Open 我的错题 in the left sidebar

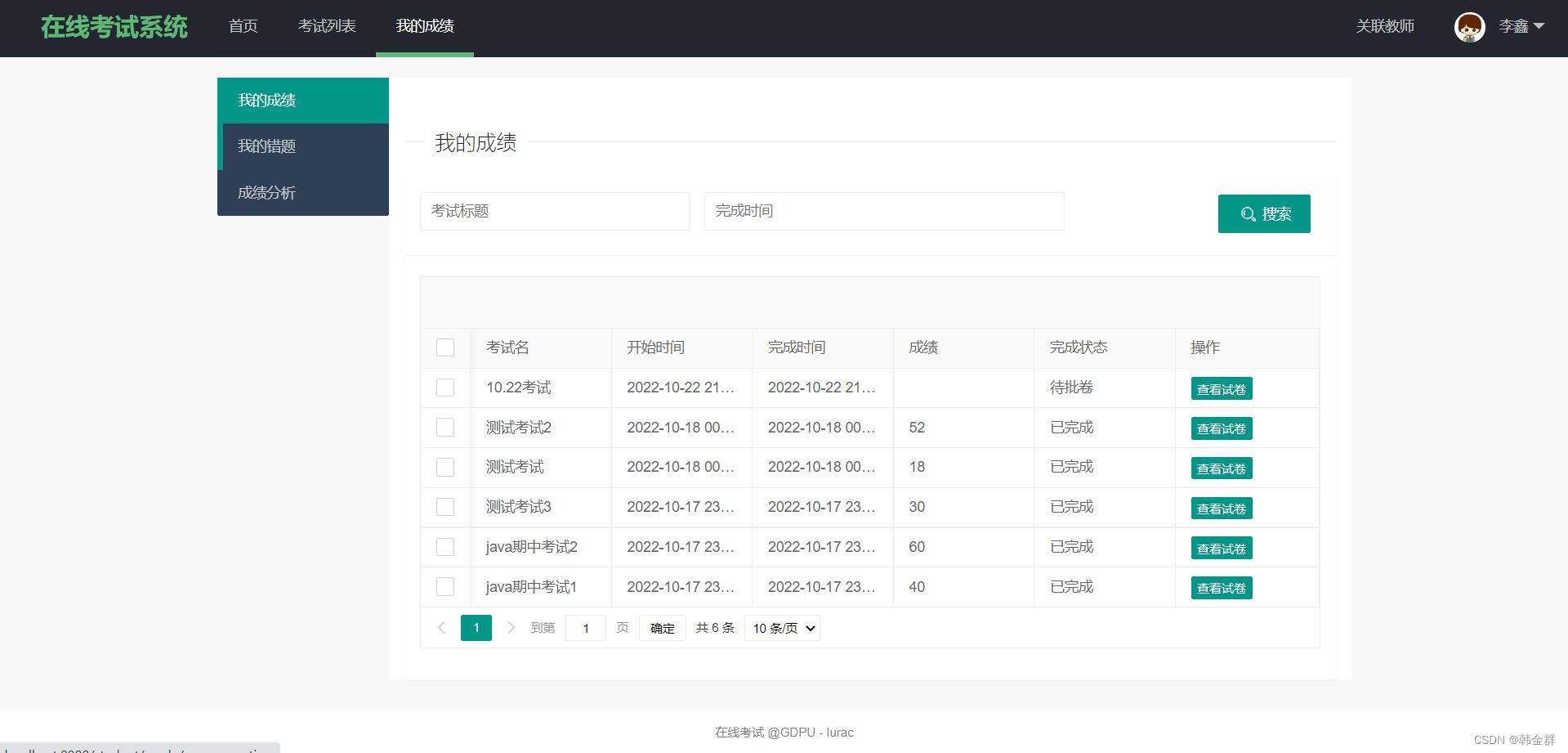click(x=303, y=146)
